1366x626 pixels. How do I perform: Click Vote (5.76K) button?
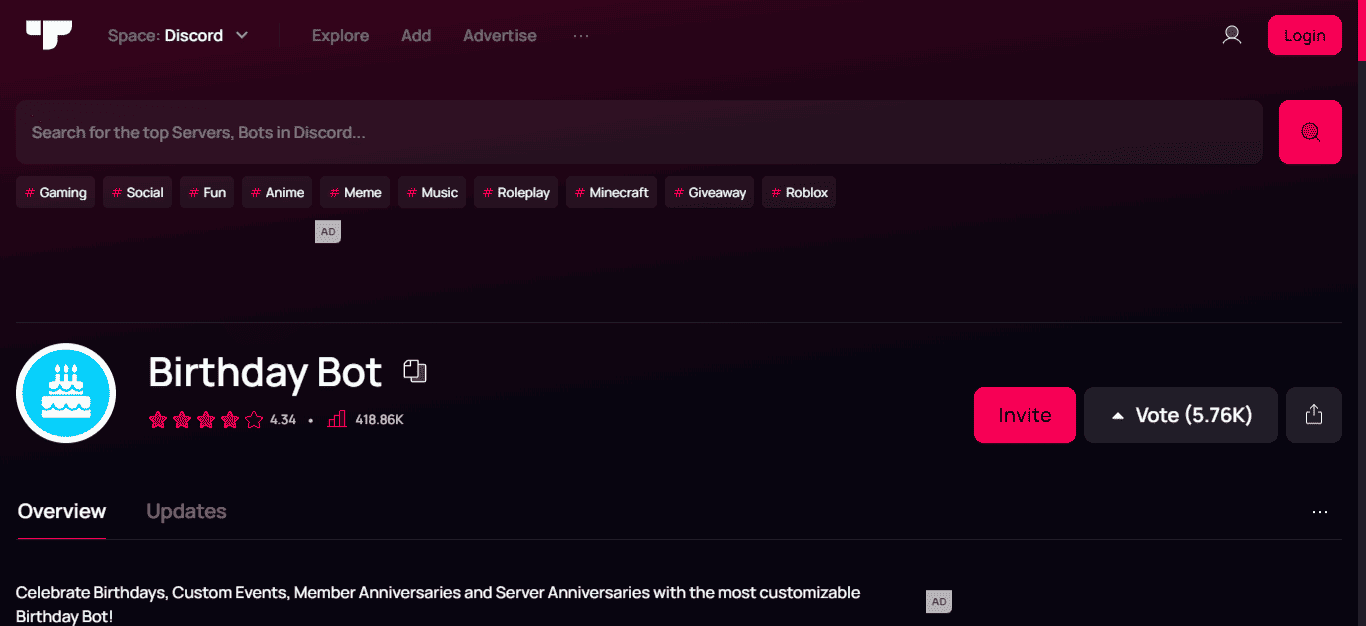(x=1181, y=415)
